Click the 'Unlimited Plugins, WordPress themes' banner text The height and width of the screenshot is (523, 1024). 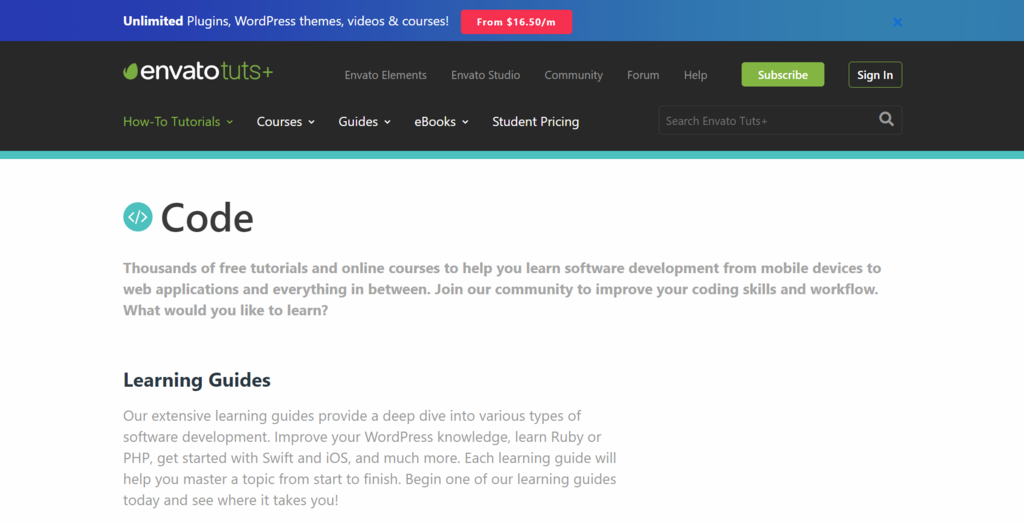point(285,22)
